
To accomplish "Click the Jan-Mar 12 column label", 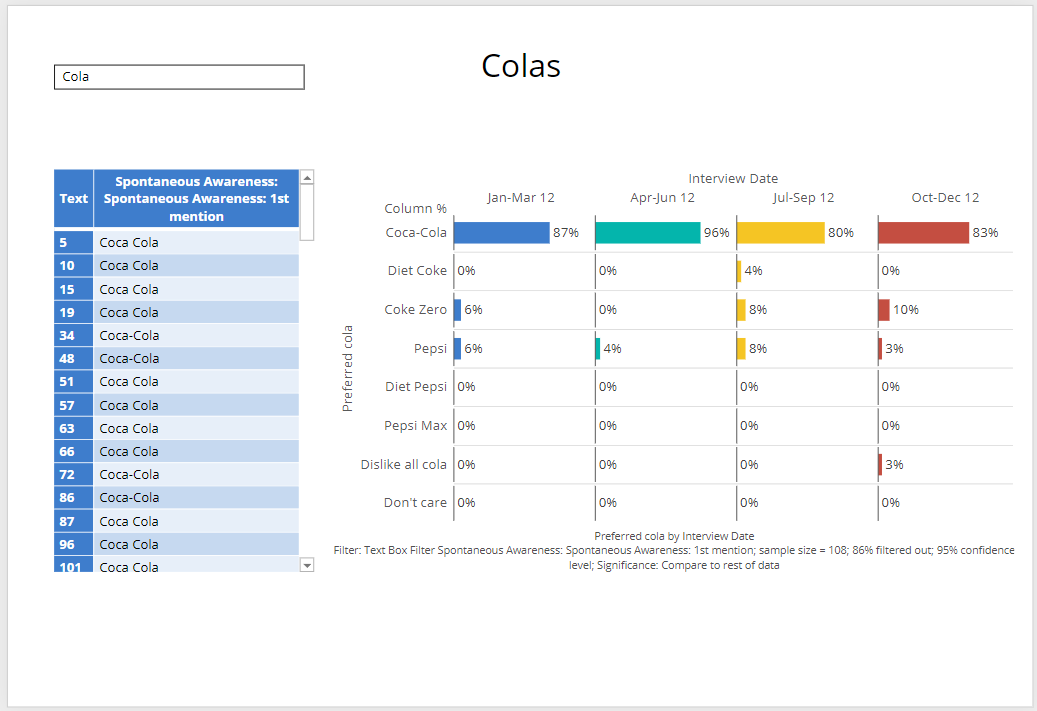I will click(x=520, y=198).
